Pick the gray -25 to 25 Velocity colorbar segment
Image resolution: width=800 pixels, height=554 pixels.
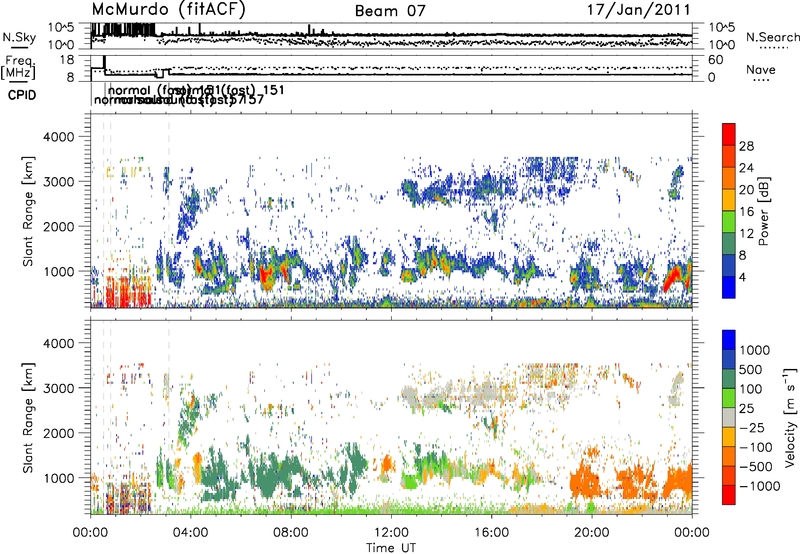729,418
